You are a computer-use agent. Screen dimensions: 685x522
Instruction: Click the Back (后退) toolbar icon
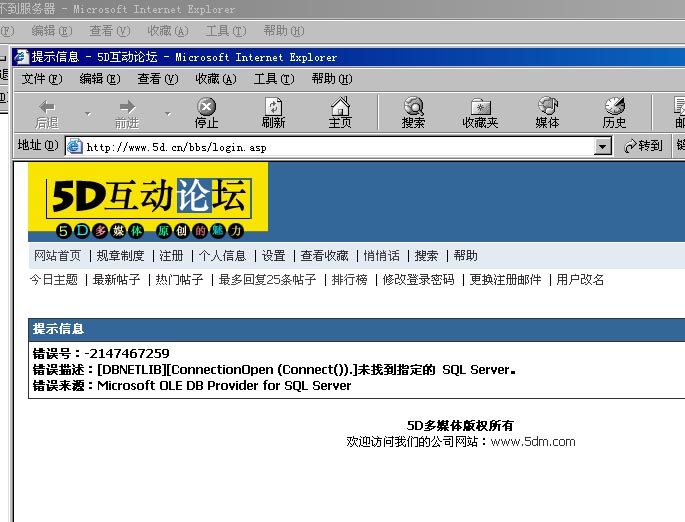(47, 113)
